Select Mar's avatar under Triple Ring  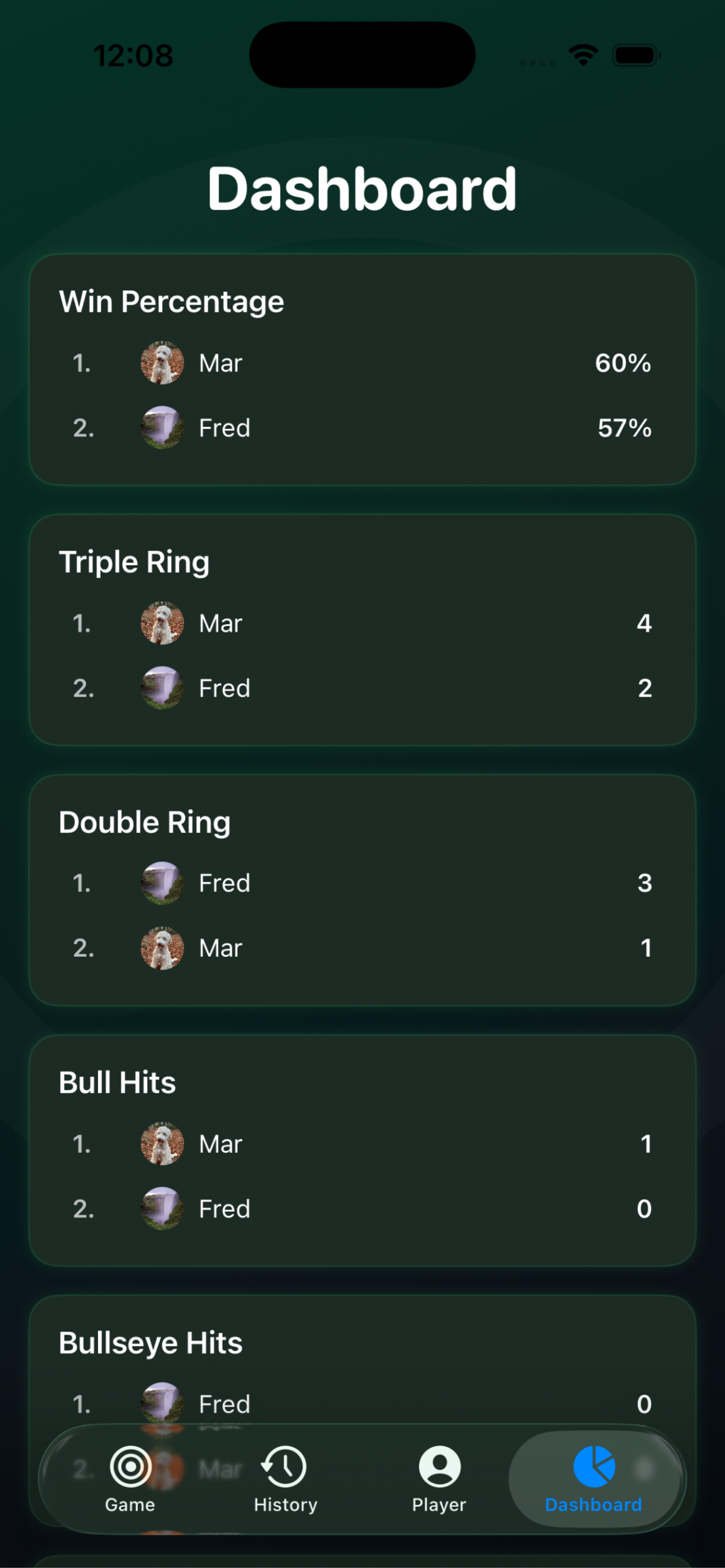coord(162,624)
